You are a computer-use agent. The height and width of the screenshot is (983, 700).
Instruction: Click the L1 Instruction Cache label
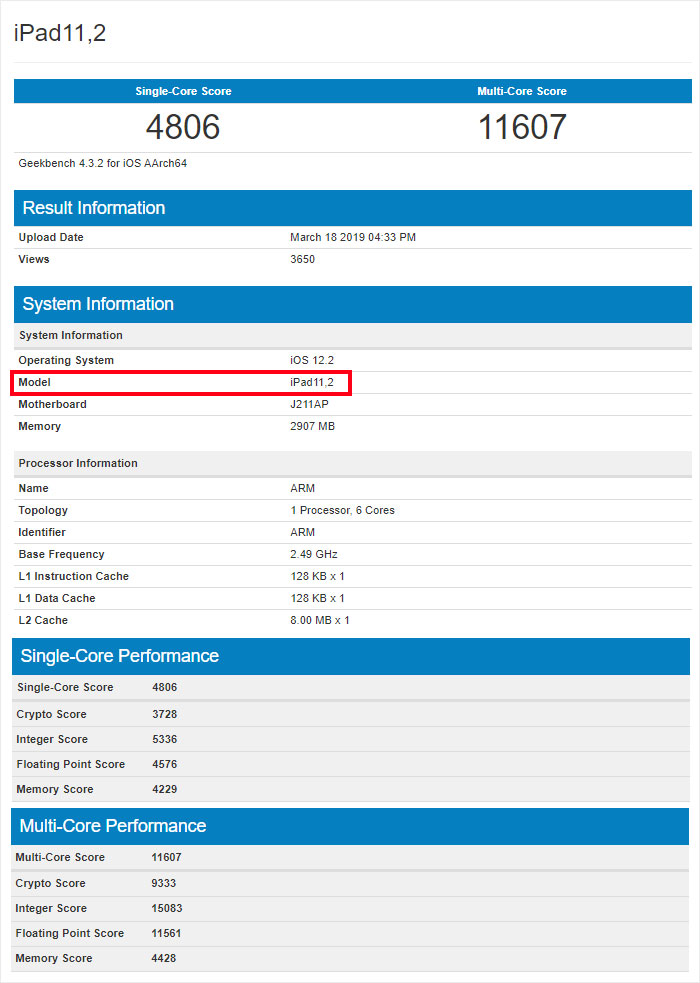coord(73,576)
